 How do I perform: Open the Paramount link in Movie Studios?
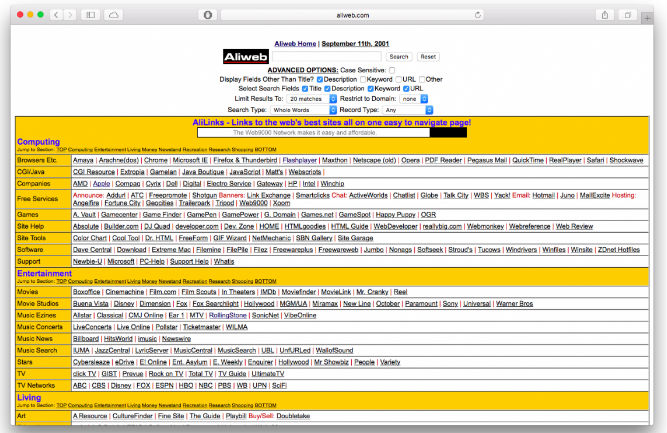tap(421, 304)
